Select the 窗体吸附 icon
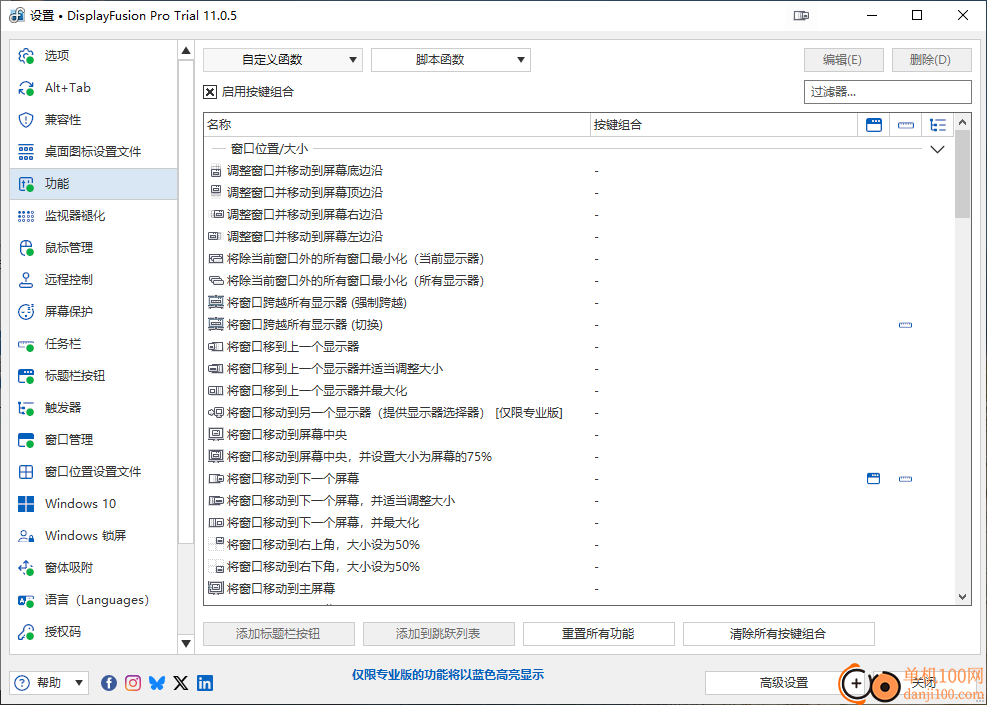987x705 pixels. (x=26, y=568)
